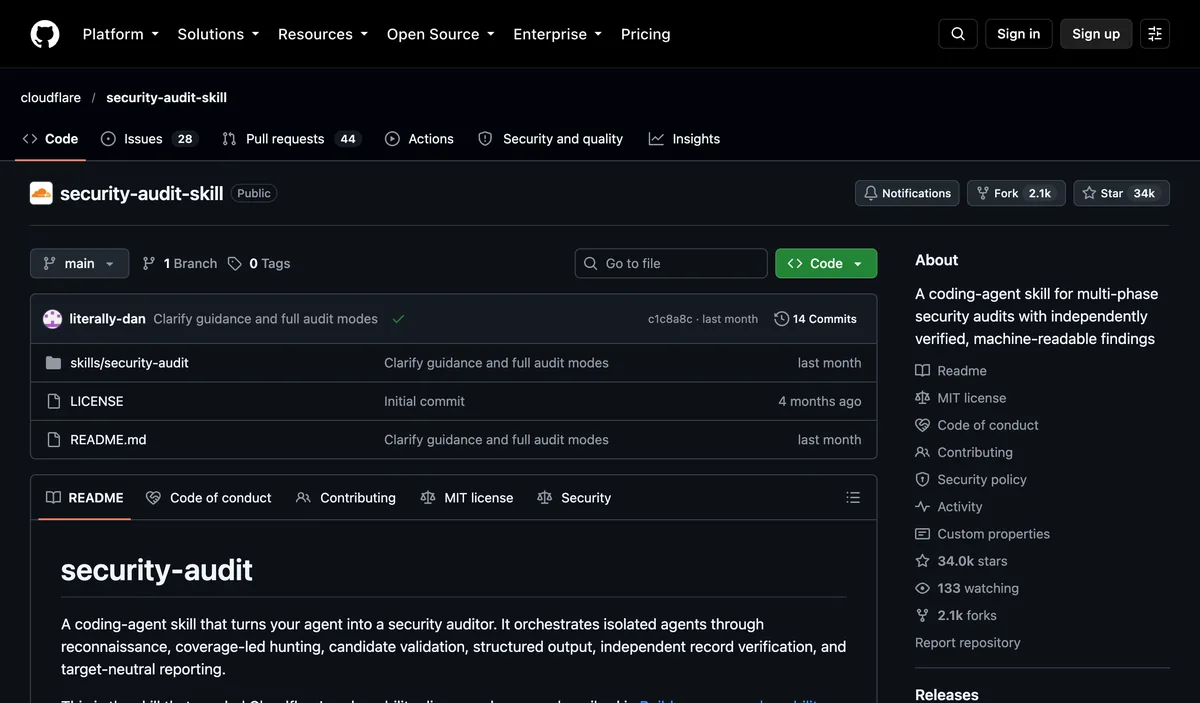This screenshot has height=703, width=1200.
Task: Open the cloudflare owner link
Action: coord(51,98)
